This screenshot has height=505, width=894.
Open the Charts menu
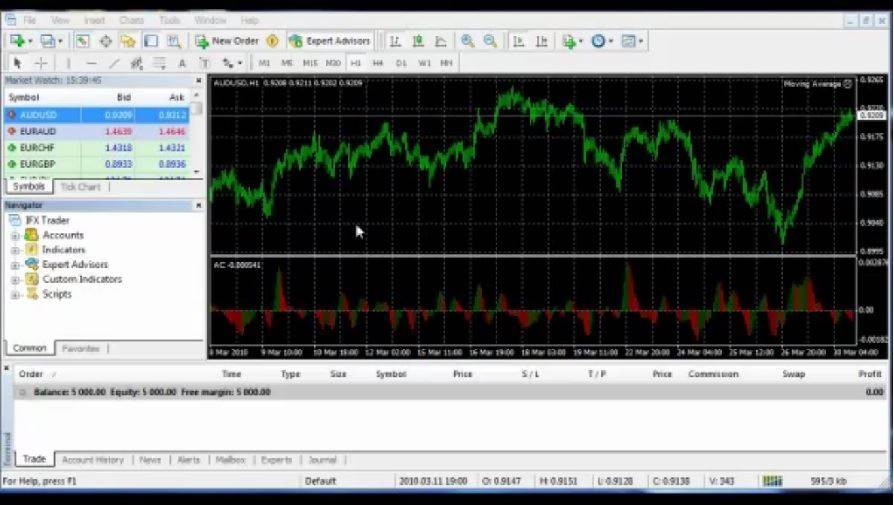(131, 20)
